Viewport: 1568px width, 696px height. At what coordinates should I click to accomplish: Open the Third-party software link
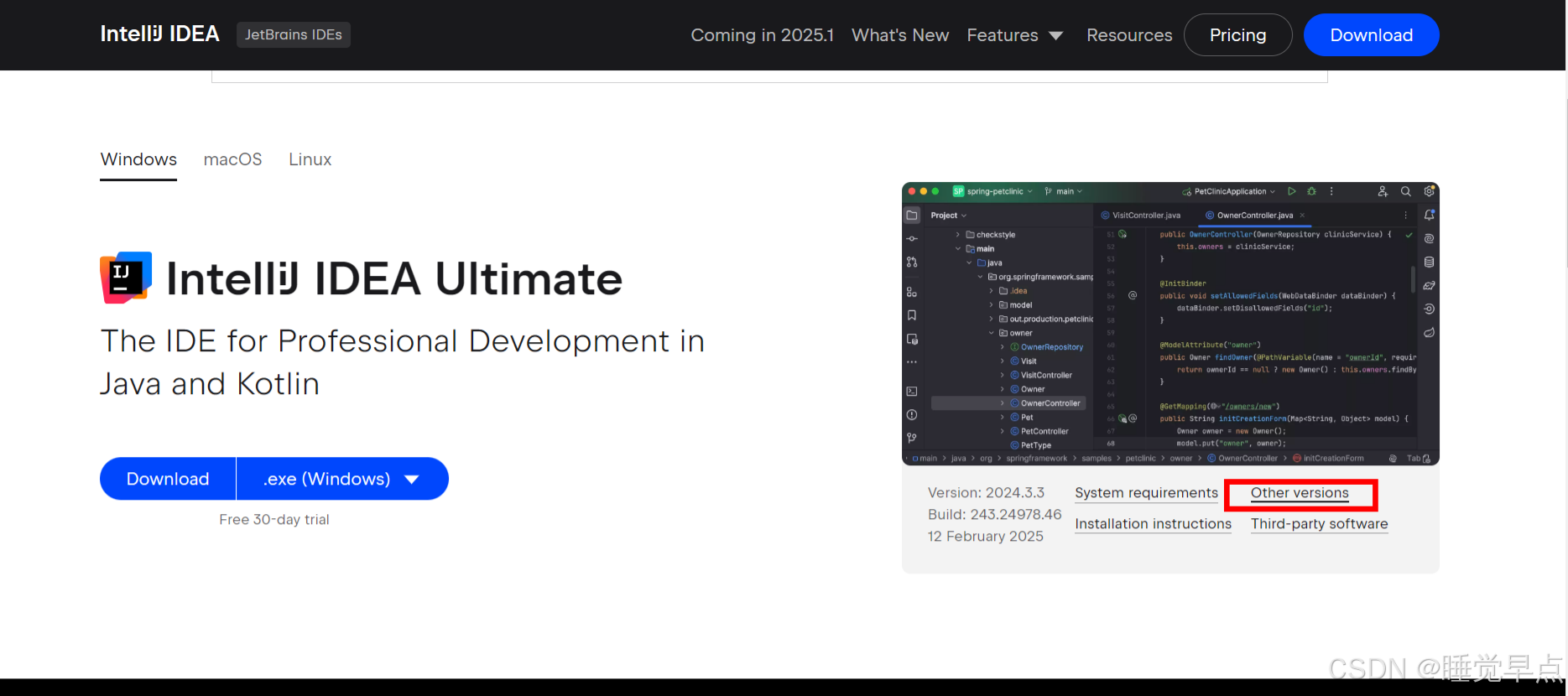click(x=1319, y=524)
